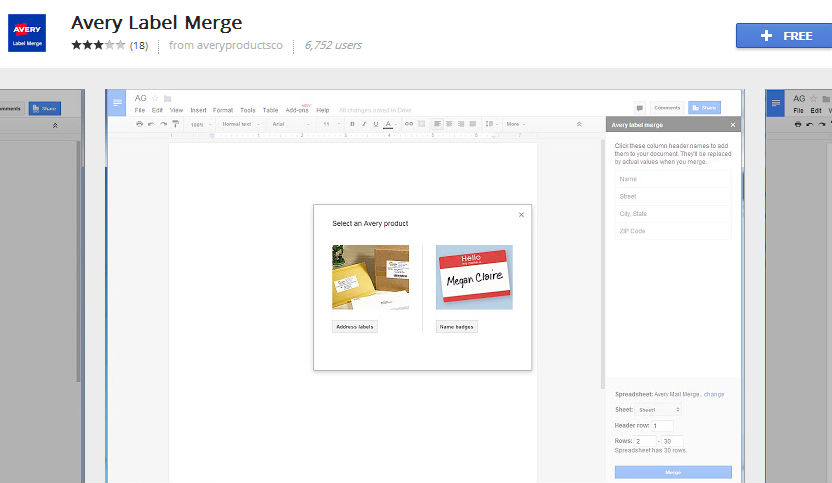The height and width of the screenshot is (483, 832).
Task: Open the Table menu
Action: [271, 110]
